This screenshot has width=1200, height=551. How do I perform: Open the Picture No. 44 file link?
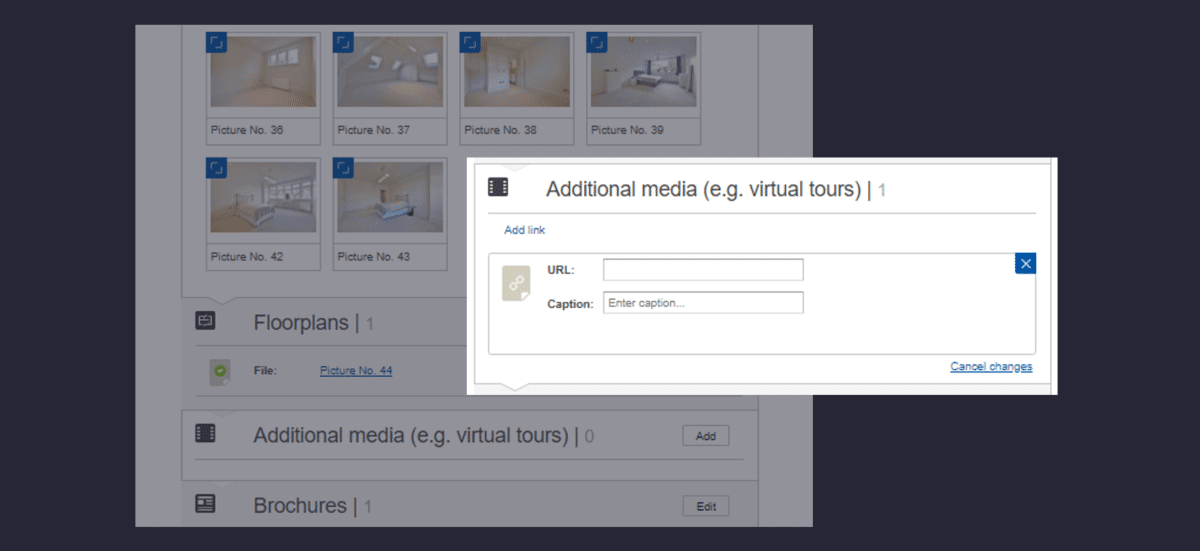pos(356,371)
